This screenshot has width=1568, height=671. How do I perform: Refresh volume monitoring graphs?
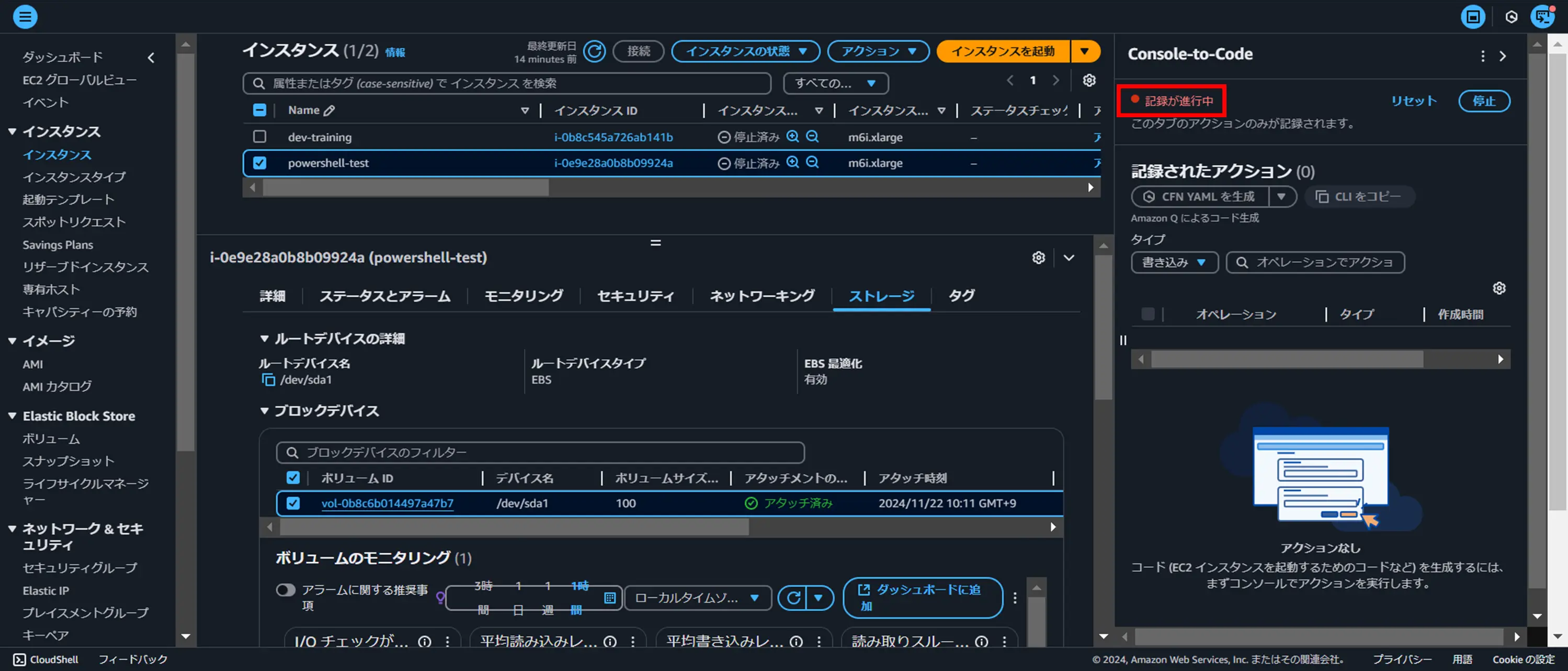tap(792, 598)
